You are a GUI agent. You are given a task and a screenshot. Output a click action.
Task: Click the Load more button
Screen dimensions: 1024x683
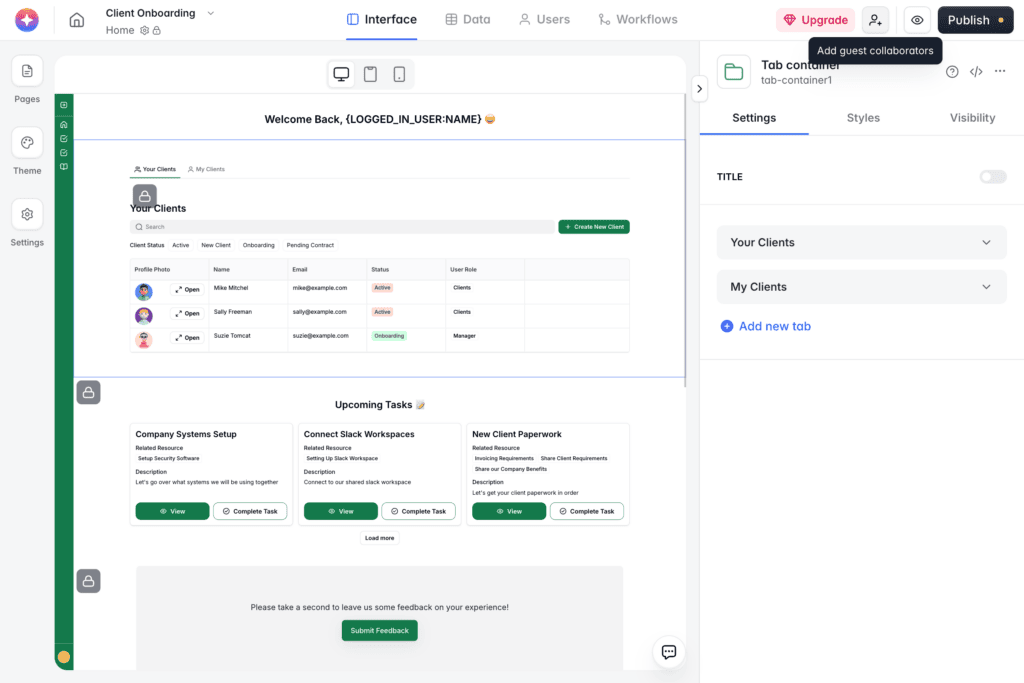[379, 538]
